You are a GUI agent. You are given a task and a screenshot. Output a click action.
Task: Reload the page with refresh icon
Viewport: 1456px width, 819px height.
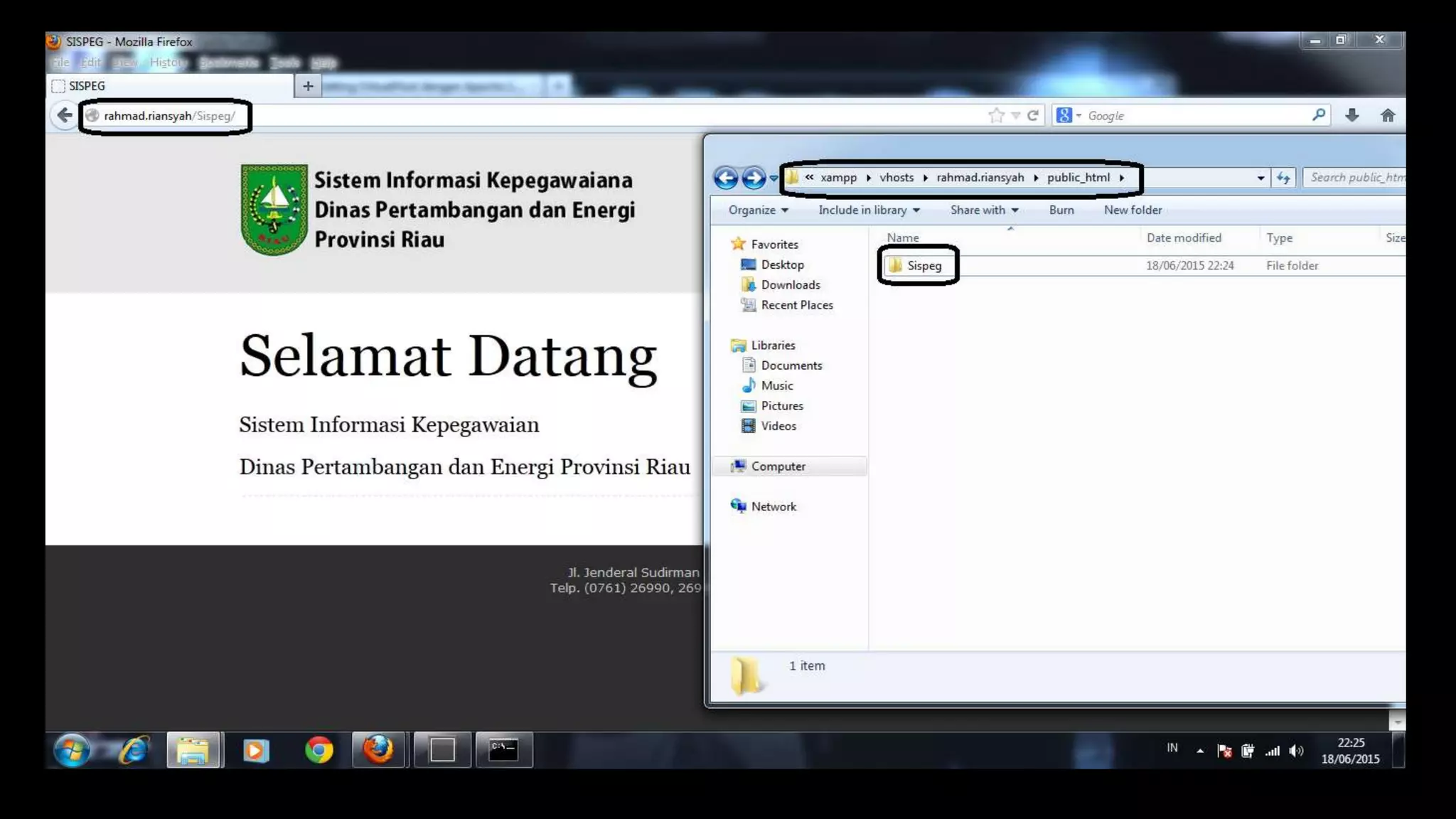(x=1033, y=115)
